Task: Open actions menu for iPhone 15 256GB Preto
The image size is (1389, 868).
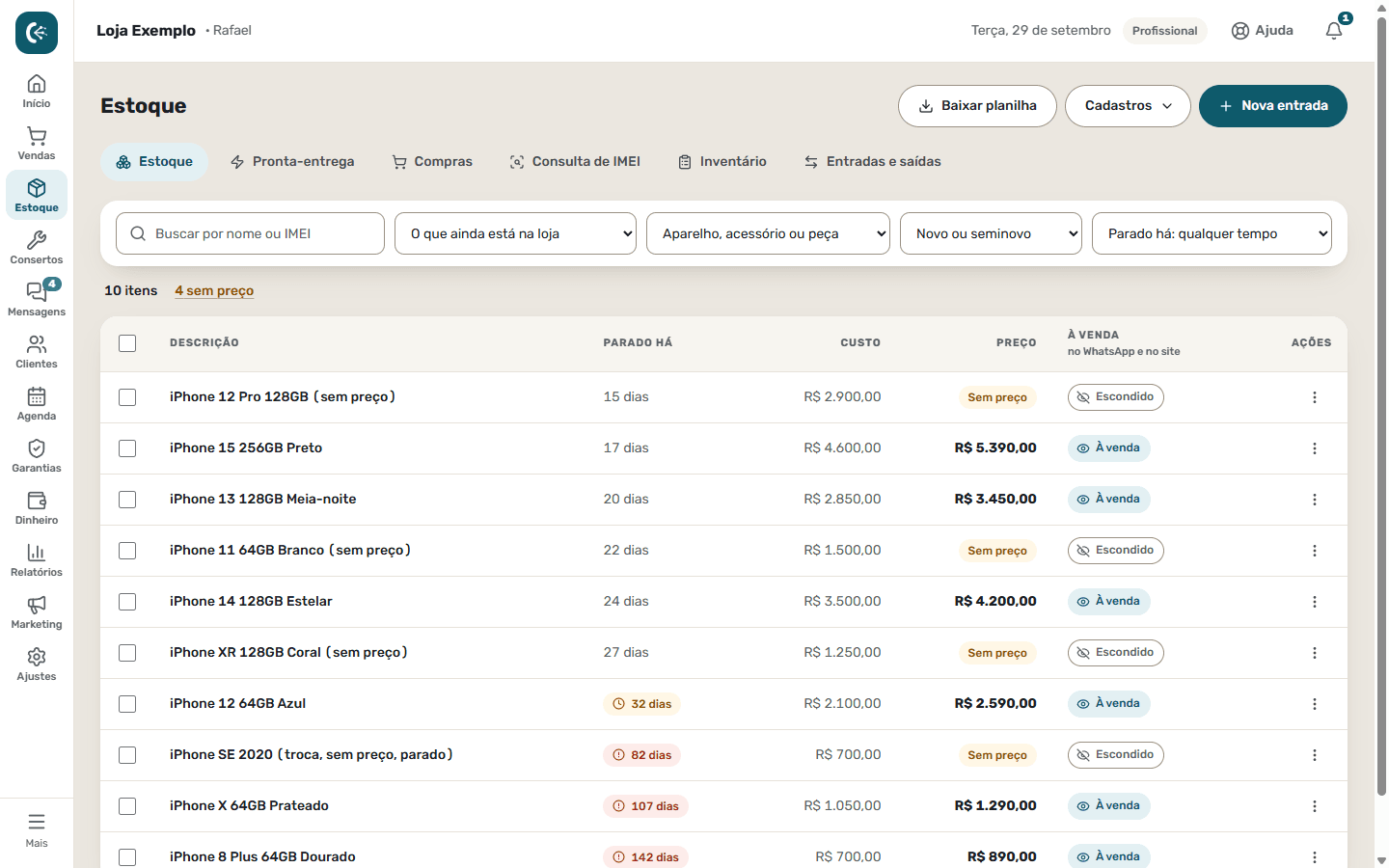Action: click(1314, 448)
